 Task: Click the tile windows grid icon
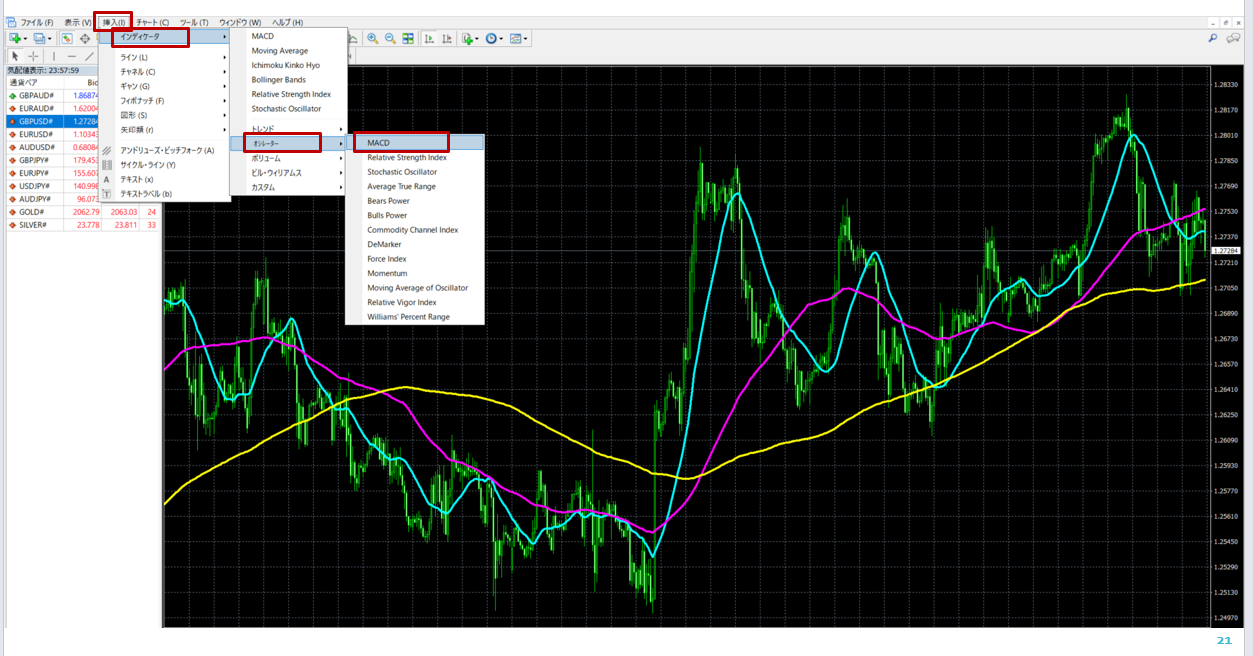408,39
